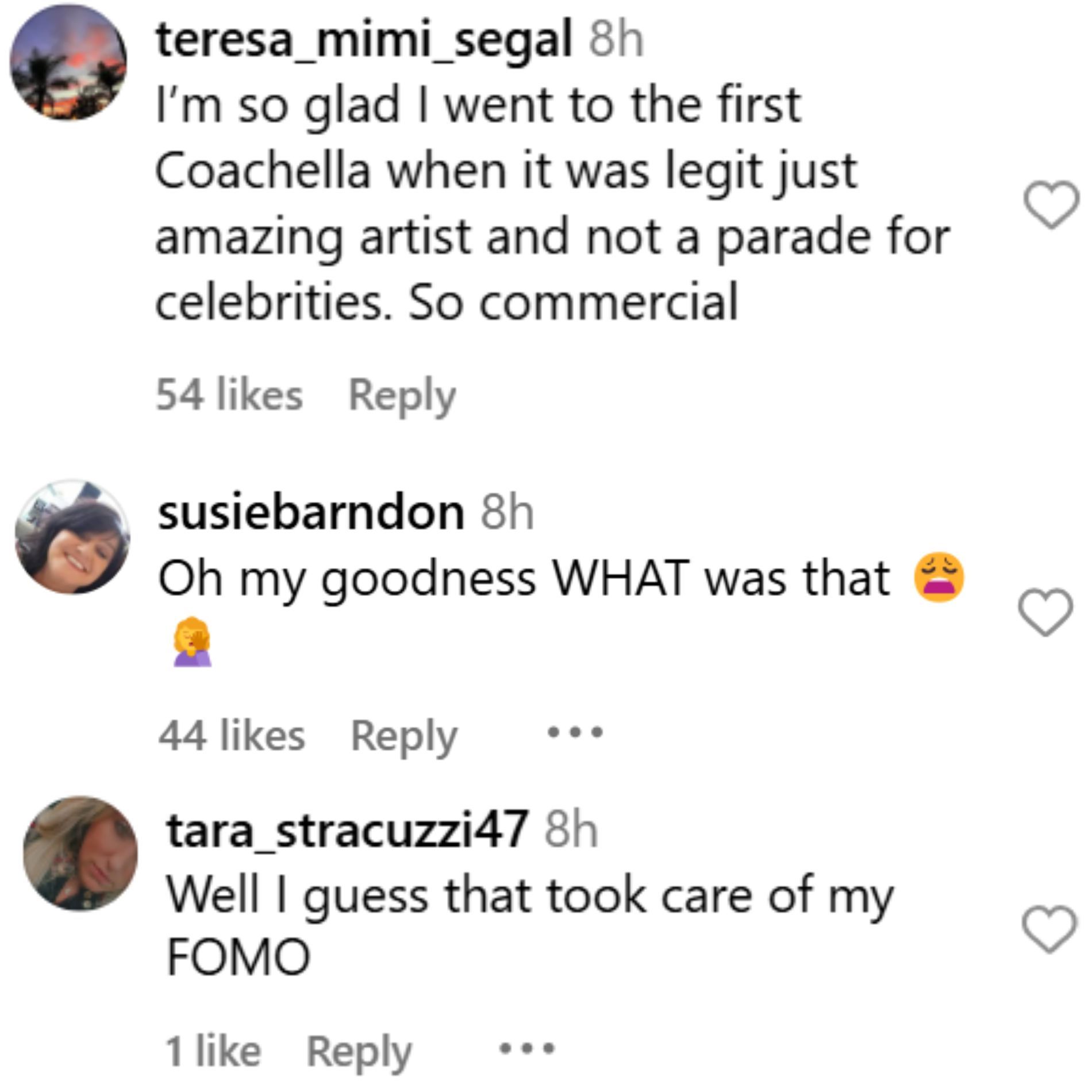The width and height of the screenshot is (1092, 1092).
Task: Open tara_stracuzzi47's profile avatar
Action: [80, 853]
